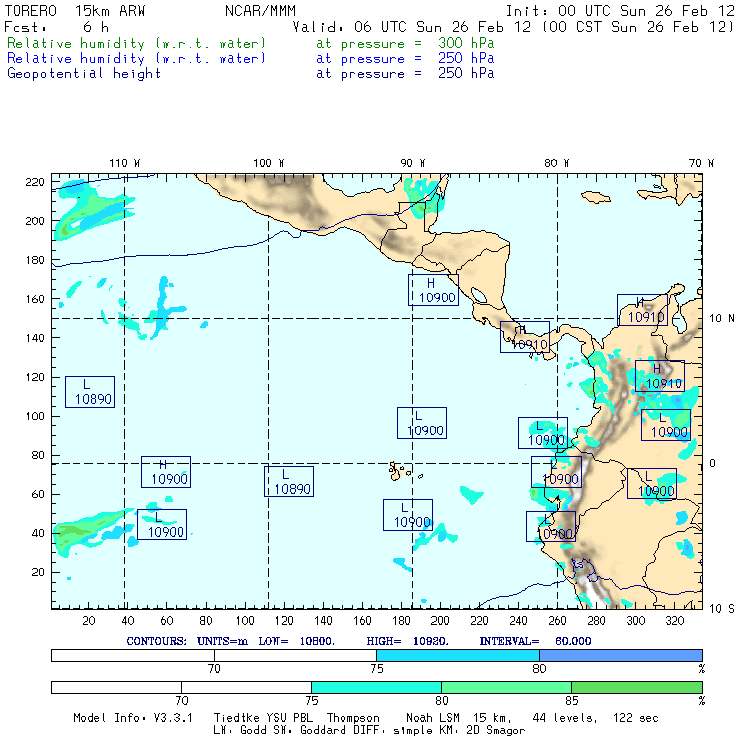Image resolution: width=740 pixels, height=740 pixels.
Task: Click the 'Tiedtke' scheme label
Action: pyautogui.click(x=236, y=718)
